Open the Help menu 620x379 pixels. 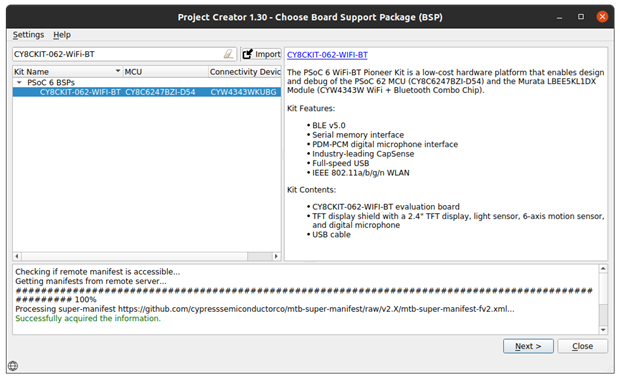pyautogui.click(x=62, y=35)
